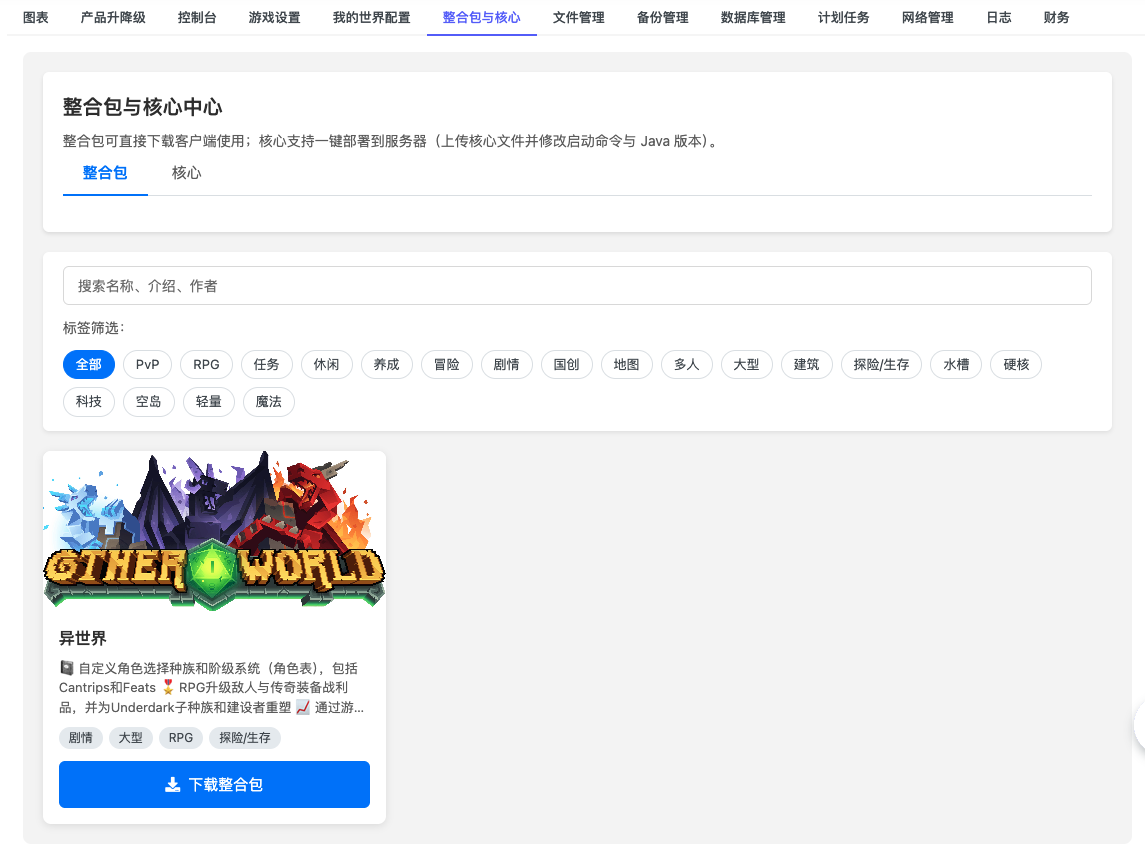Toggle the 硬核 tag filter
Image resolution: width=1145 pixels, height=845 pixels.
[1015, 364]
